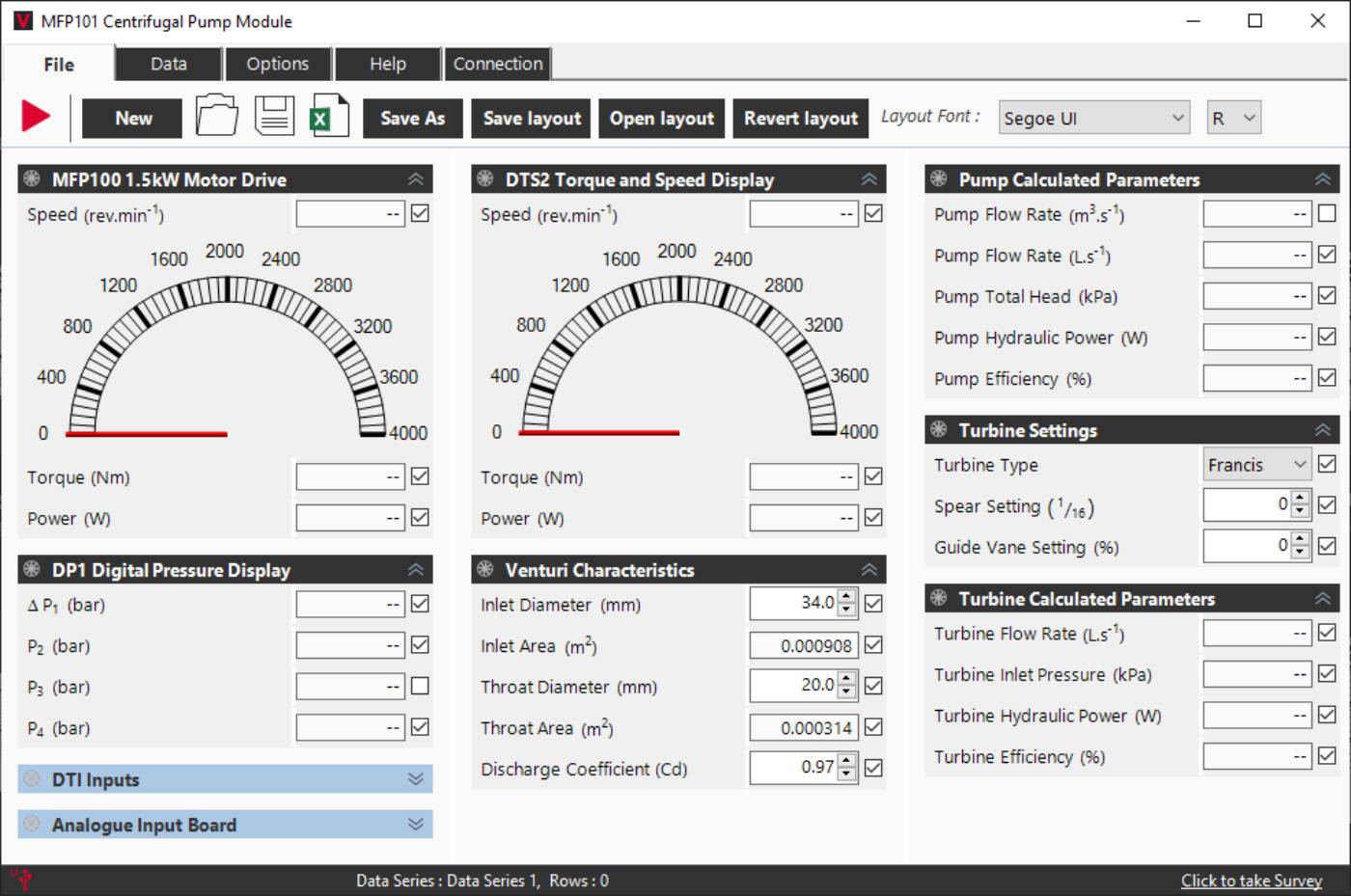Open the Layout Font Segoe UI dropdown
Screen dimensions: 1351x896
(1093, 118)
